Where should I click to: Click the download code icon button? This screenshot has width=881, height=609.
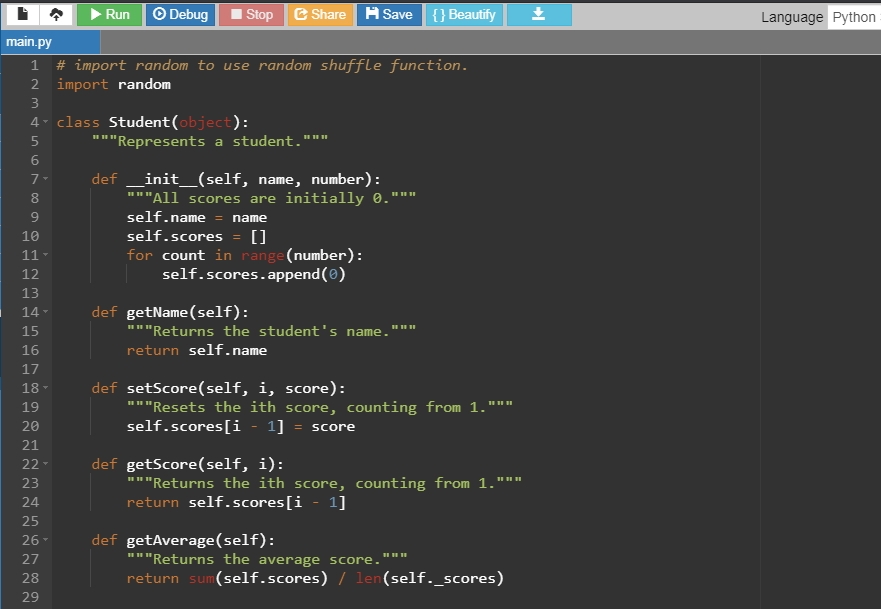tap(539, 15)
